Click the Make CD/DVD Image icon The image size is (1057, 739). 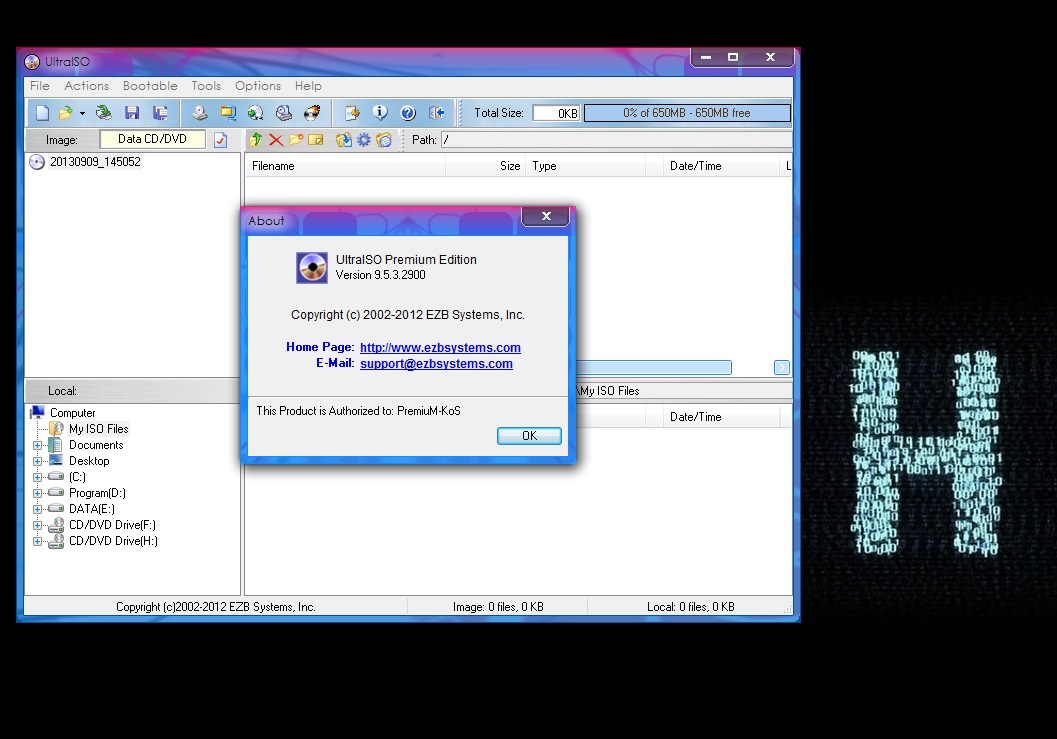[x=200, y=113]
